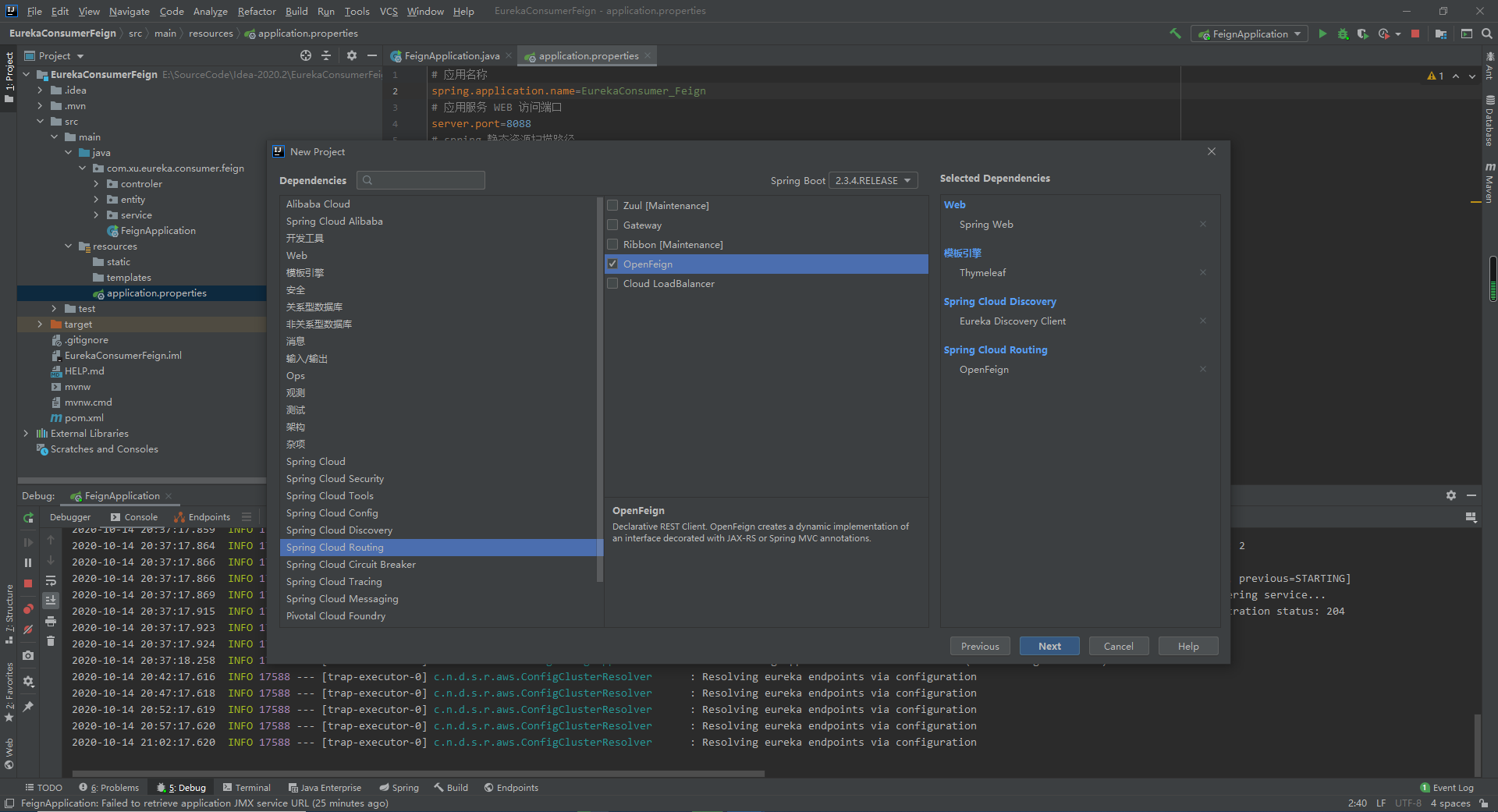Viewport: 1498px width, 812px height.
Task: Select Spring Cloud Discovery category
Action: (x=442, y=530)
